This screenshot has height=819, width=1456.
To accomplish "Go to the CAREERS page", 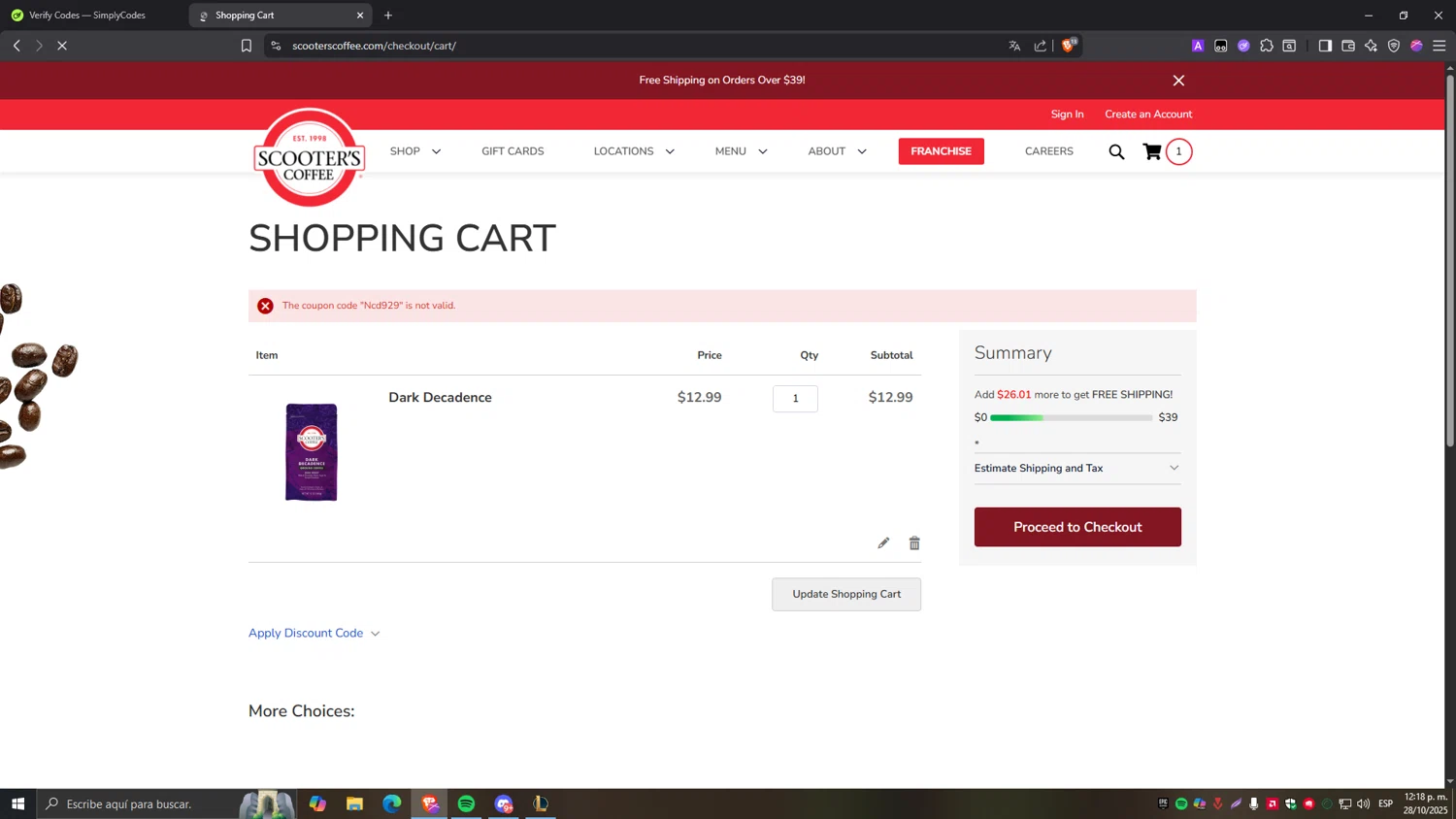I will pyautogui.click(x=1048, y=151).
